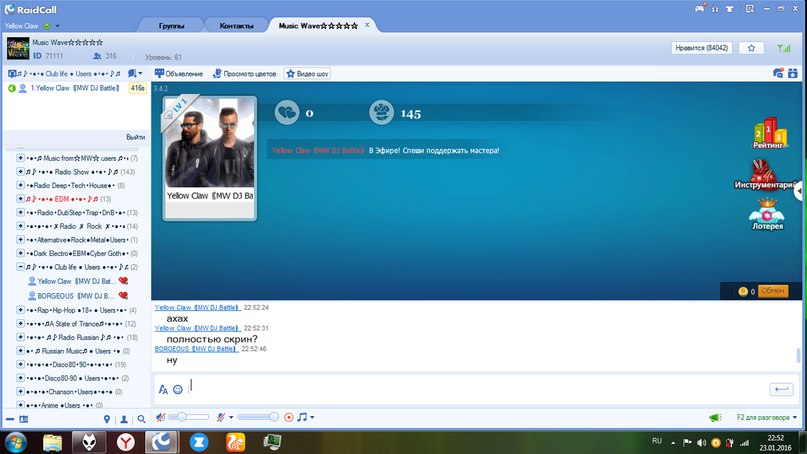
Task: Click the location pin icon in sidebar footer
Action: click(107, 420)
